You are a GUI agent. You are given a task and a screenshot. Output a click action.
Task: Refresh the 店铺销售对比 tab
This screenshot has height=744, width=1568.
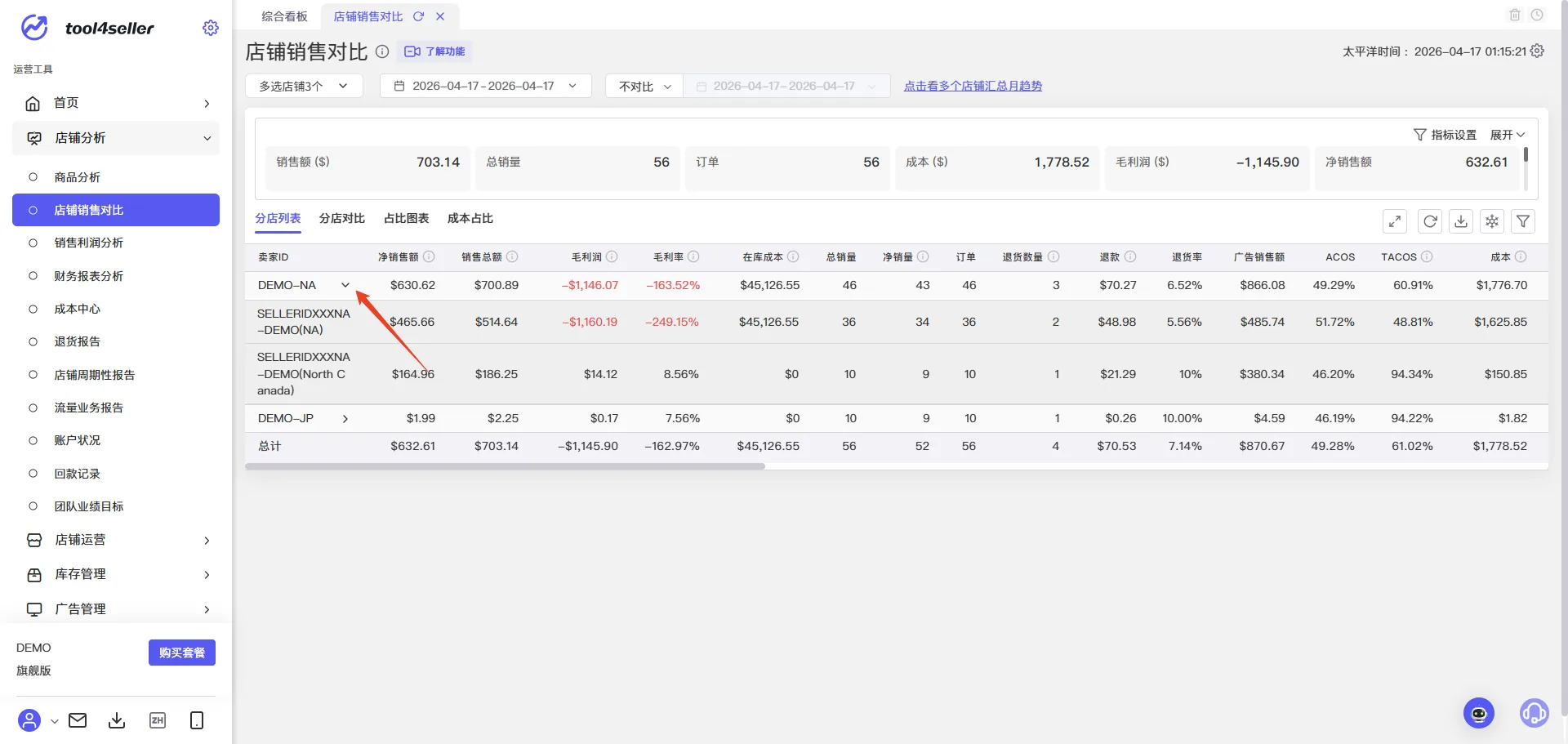coord(419,16)
